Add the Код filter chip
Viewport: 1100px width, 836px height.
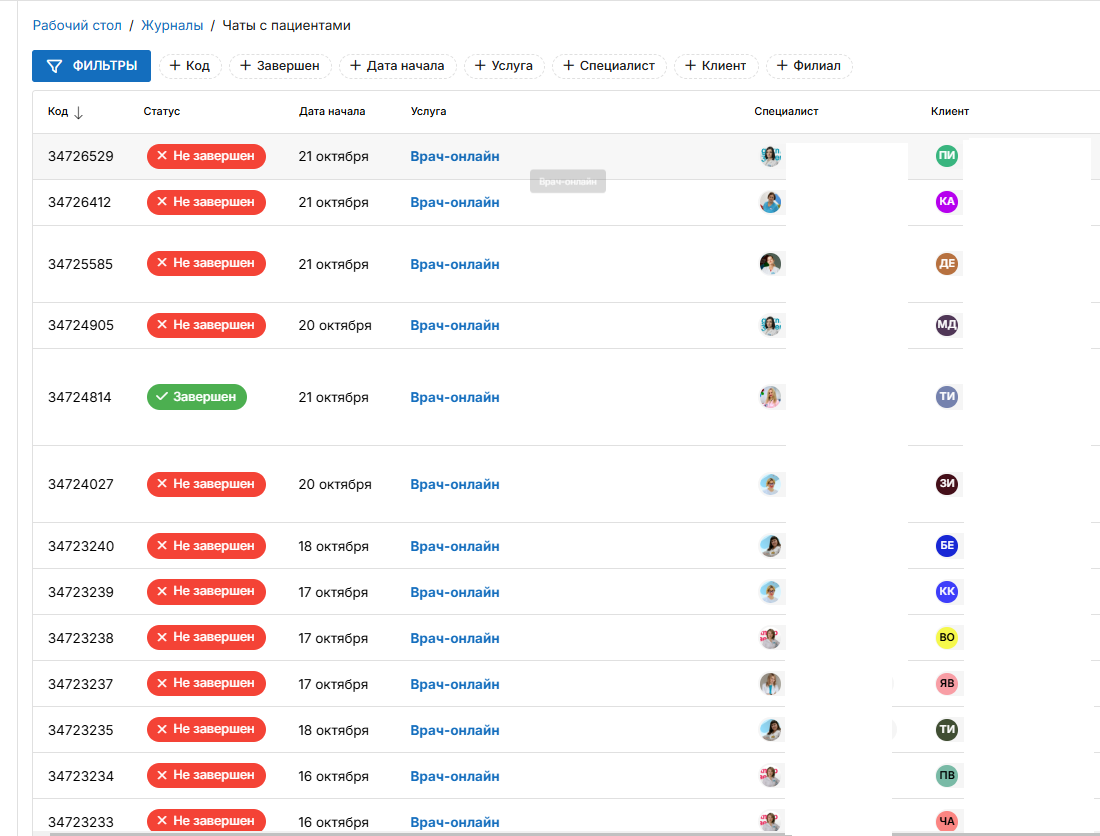click(x=189, y=66)
